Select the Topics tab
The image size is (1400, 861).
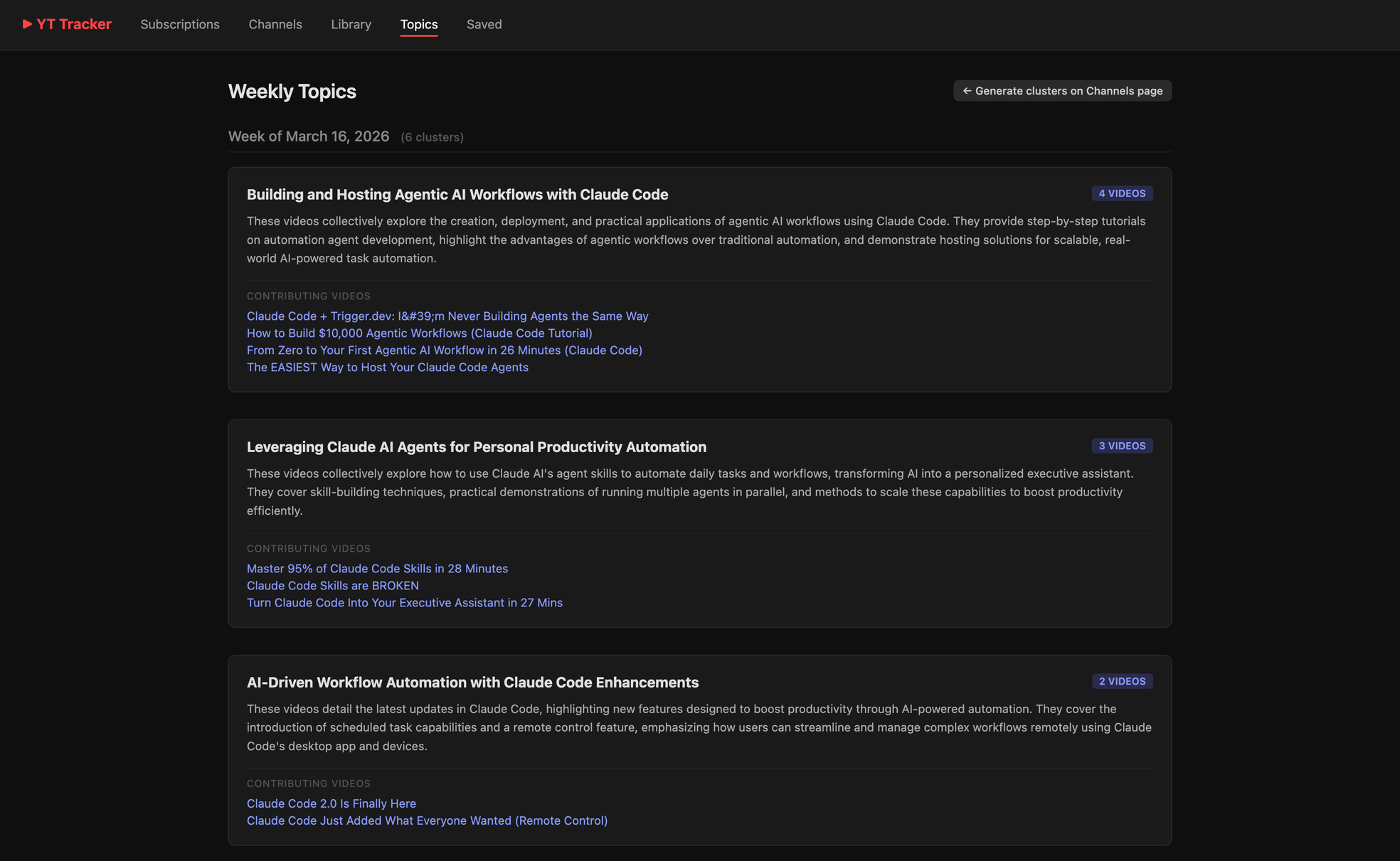click(419, 24)
